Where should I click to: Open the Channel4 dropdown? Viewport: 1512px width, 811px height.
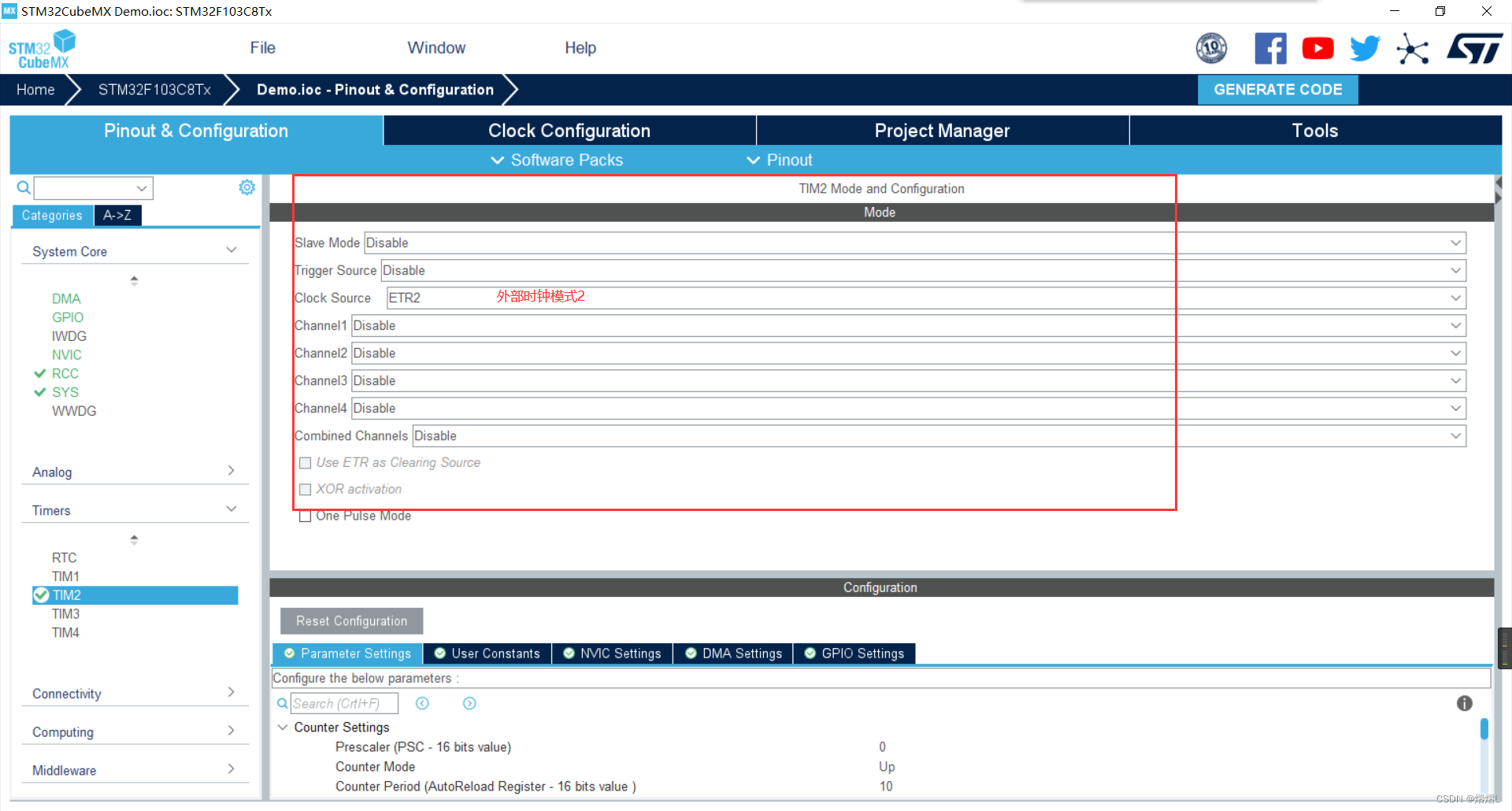click(909, 408)
